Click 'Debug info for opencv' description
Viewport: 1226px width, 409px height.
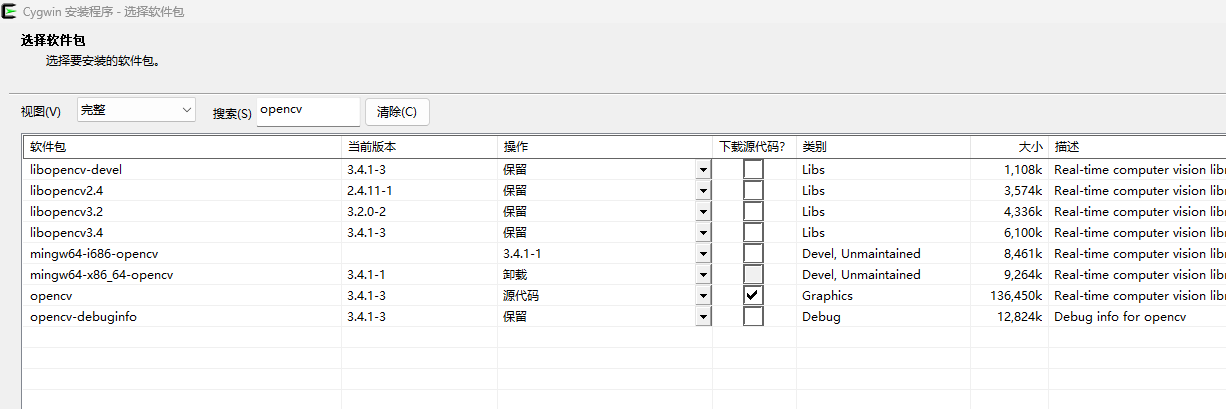[1120, 317]
